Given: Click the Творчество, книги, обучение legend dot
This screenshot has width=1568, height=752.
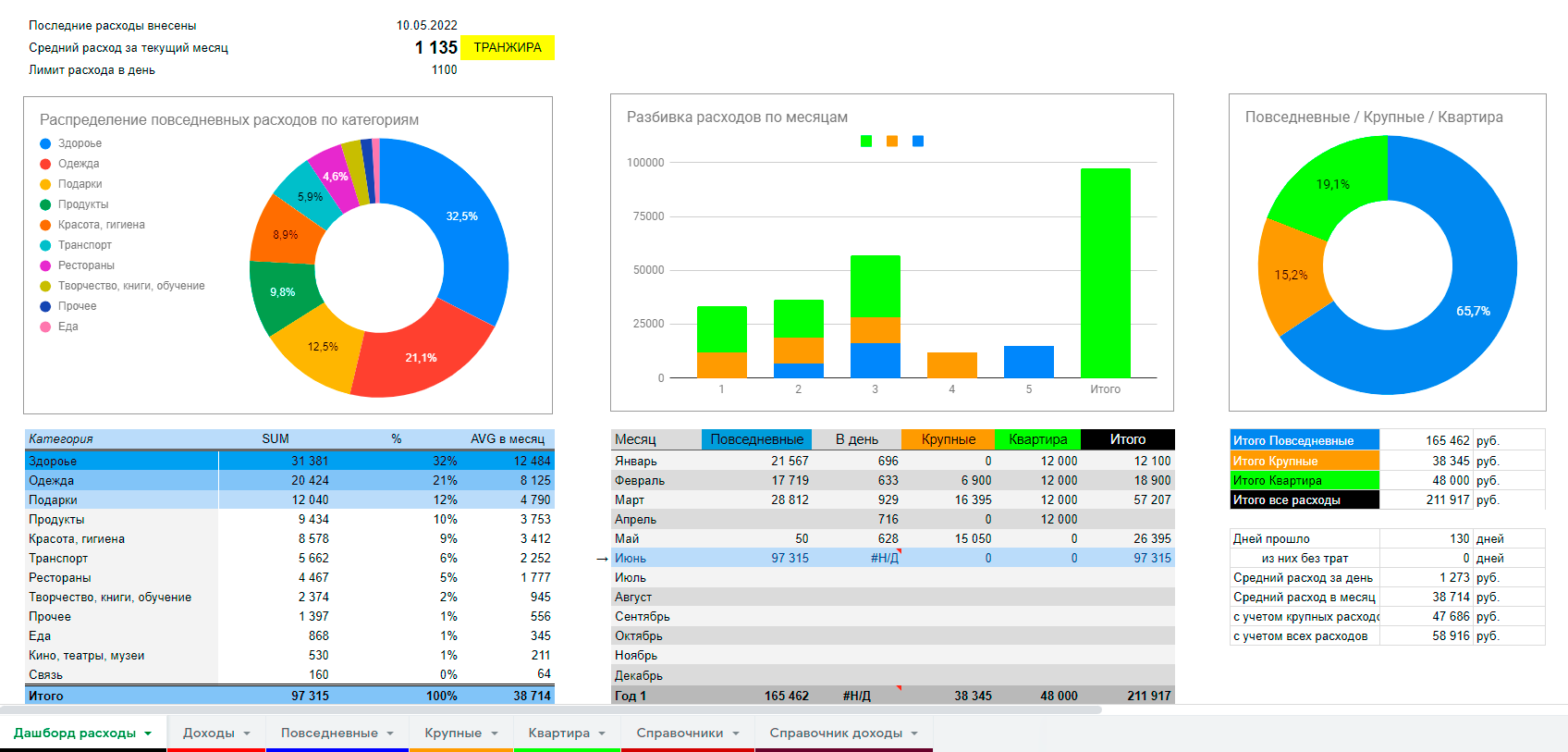Looking at the screenshot, I should [x=45, y=286].
